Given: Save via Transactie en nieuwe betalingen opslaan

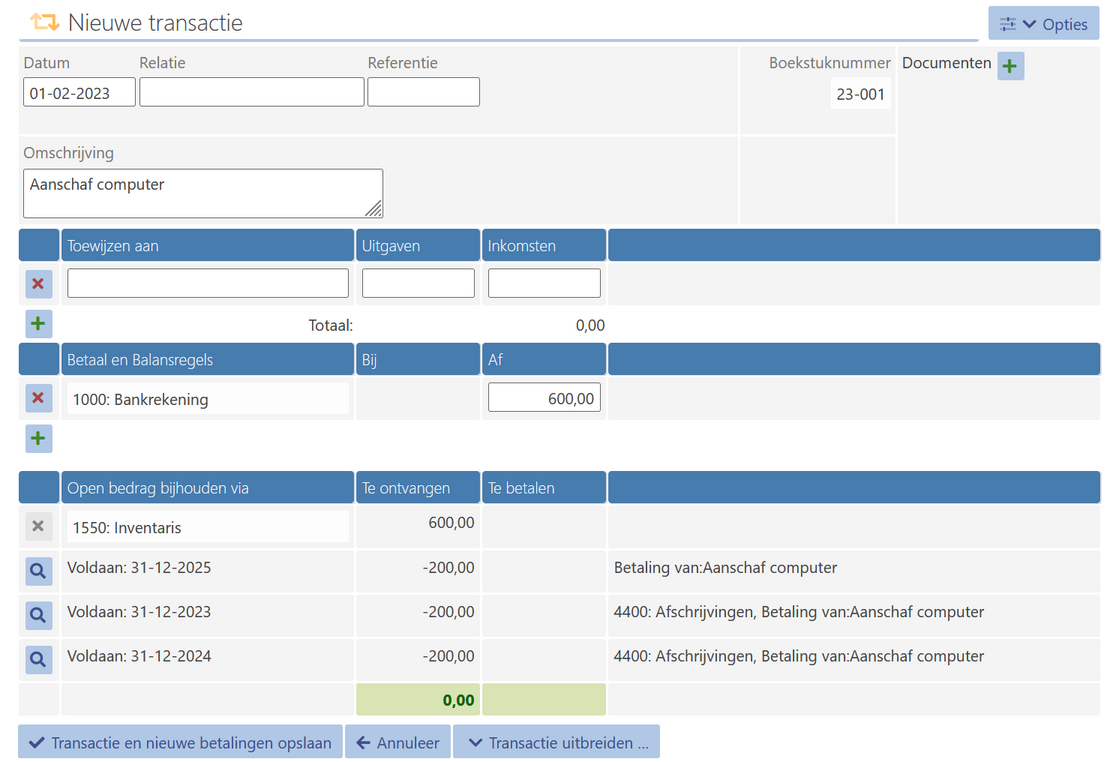Looking at the screenshot, I should [x=180, y=742].
